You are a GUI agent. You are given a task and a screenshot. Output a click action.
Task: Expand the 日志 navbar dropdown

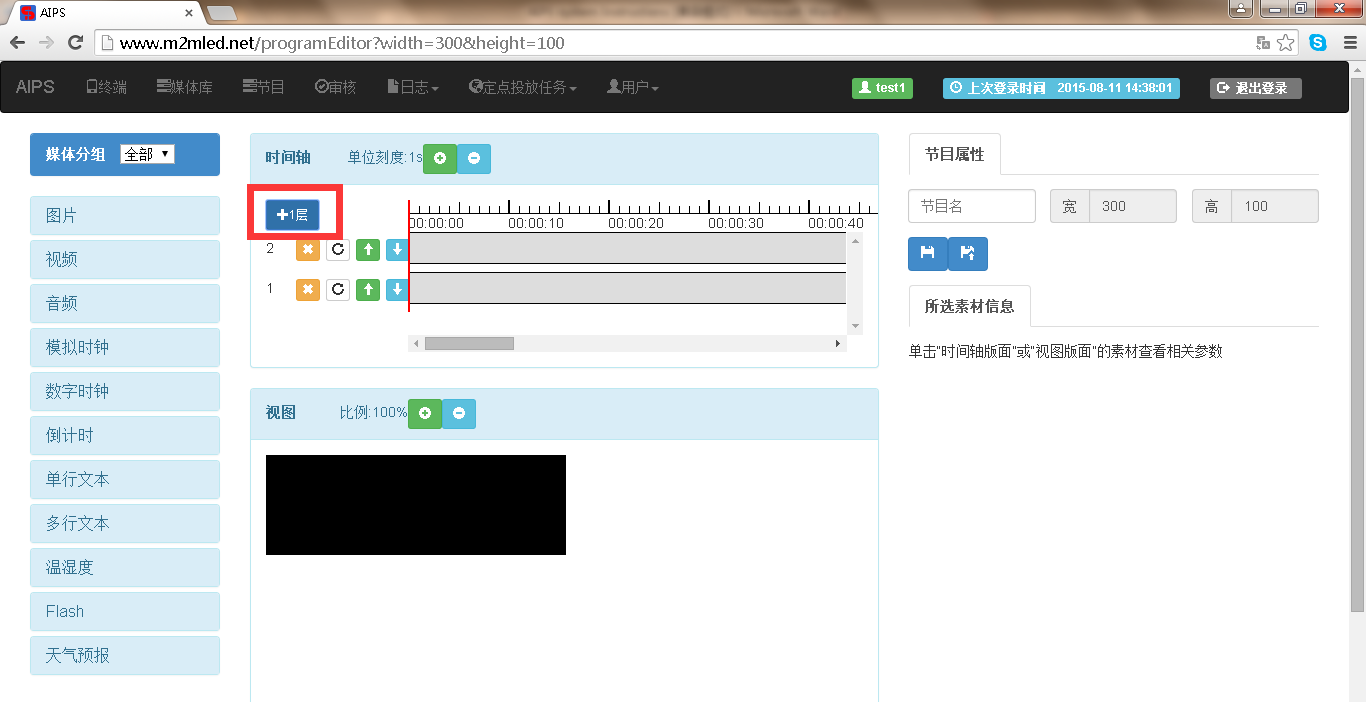[413, 87]
